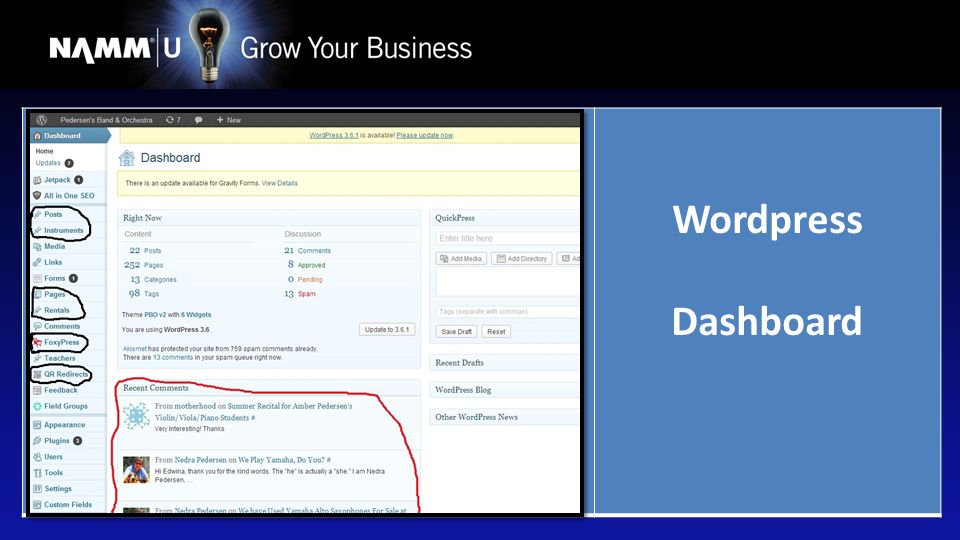Click the Add Media button
Image resolution: width=960 pixels, height=540 pixels.
(x=461, y=259)
